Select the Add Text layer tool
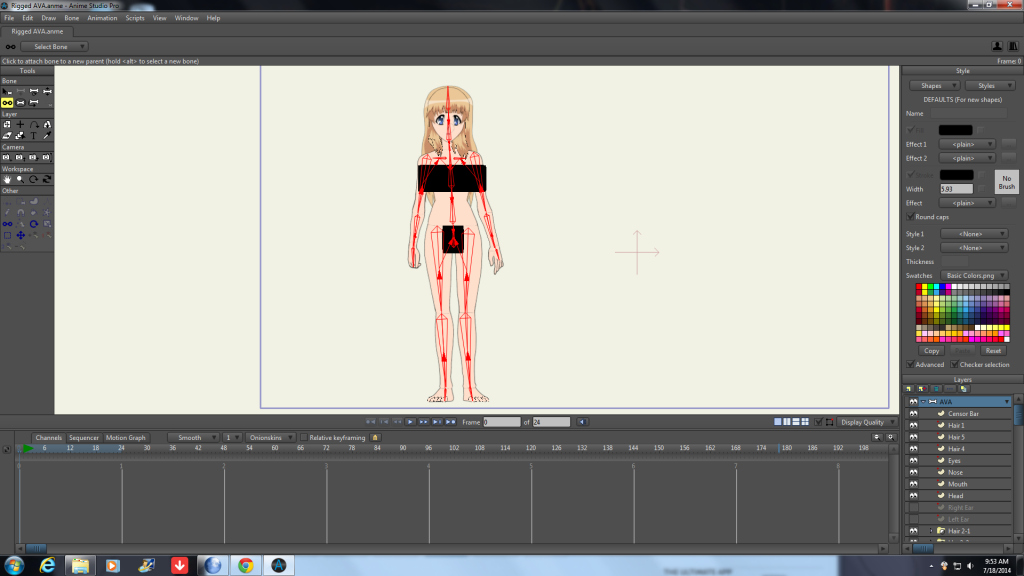The width and height of the screenshot is (1024, 576). pyautogui.click(x=33, y=135)
